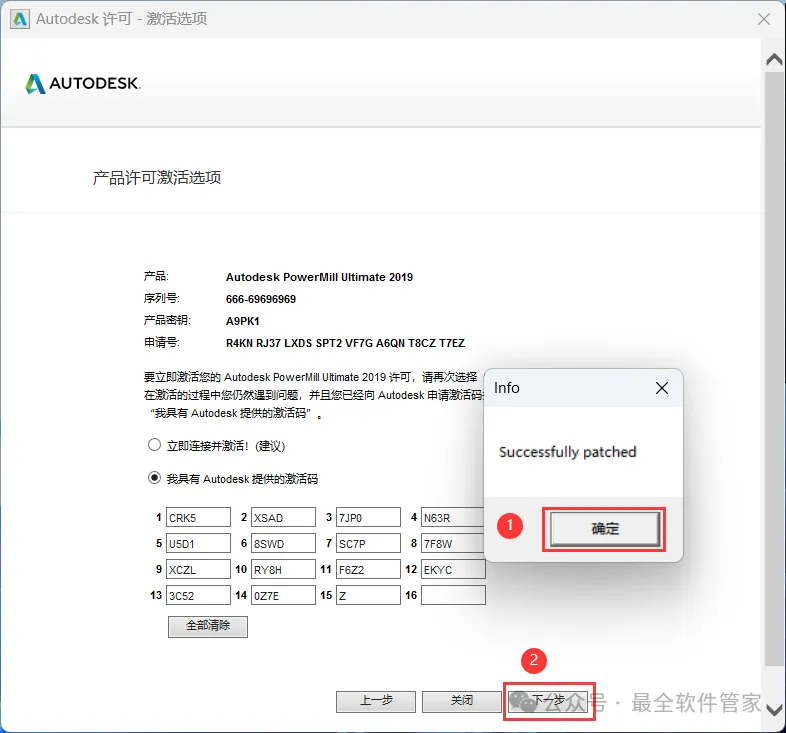Click the scrollbar up arrow

click(774, 60)
